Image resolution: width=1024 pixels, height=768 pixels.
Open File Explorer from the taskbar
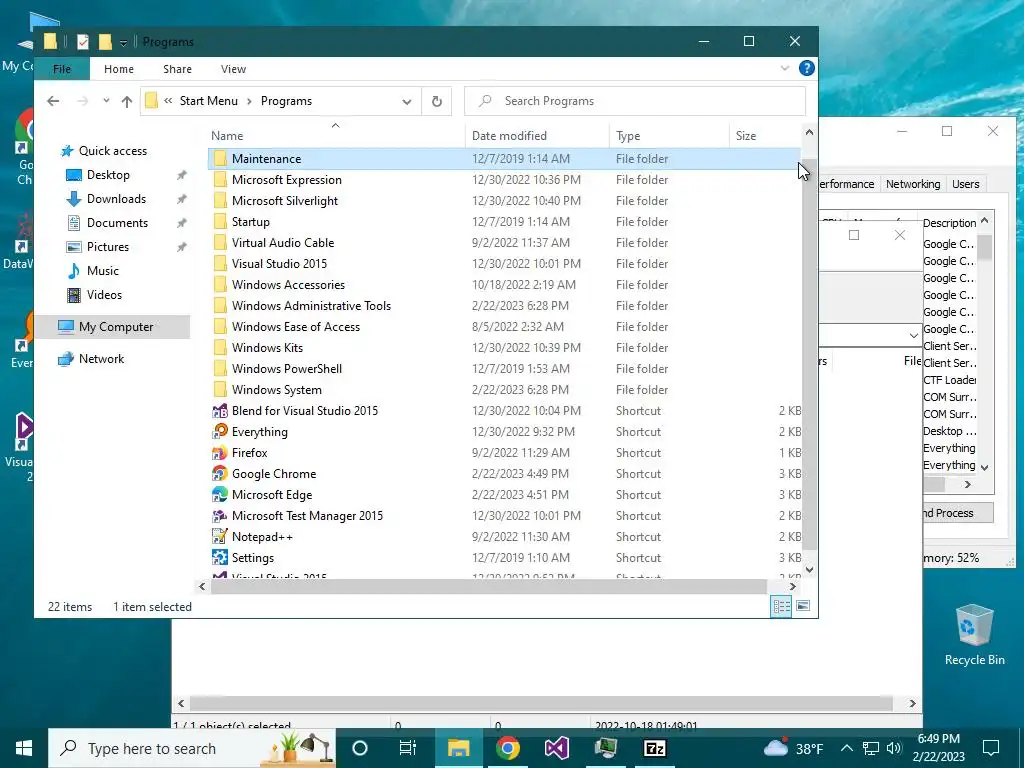458,748
